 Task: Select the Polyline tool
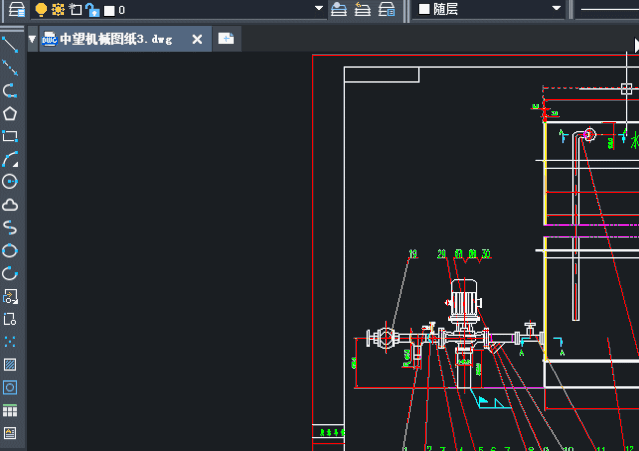(10, 90)
